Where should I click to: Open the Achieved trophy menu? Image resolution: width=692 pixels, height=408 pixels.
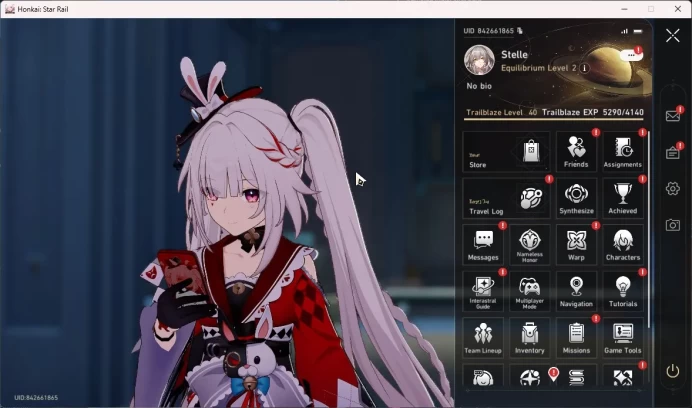point(623,198)
